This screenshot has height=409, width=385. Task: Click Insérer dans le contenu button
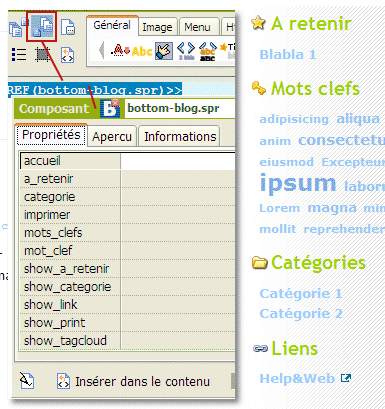[x=133, y=381]
